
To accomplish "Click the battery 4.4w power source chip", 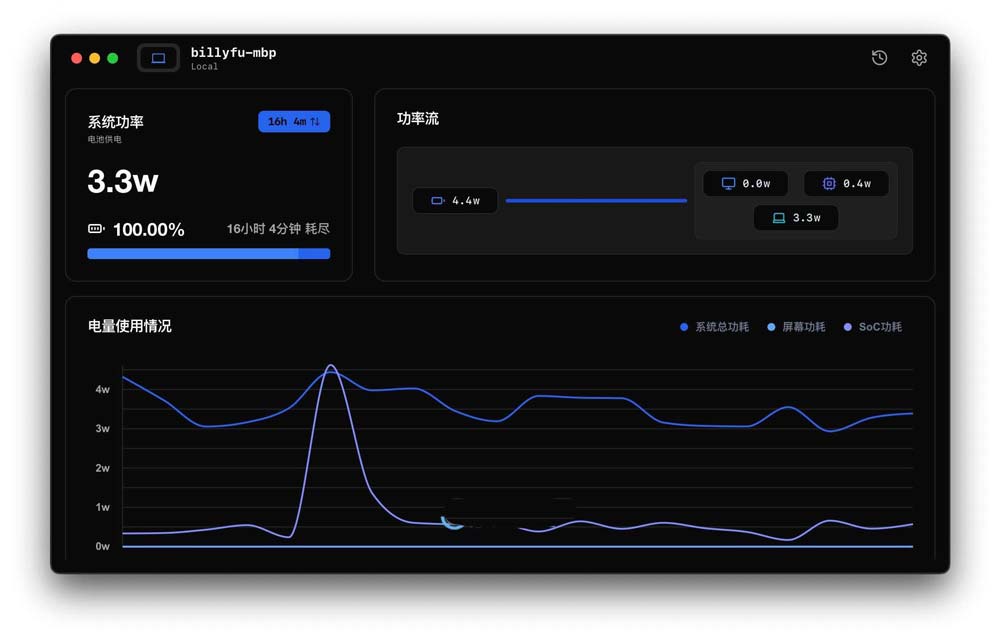I will click(x=455, y=200).
